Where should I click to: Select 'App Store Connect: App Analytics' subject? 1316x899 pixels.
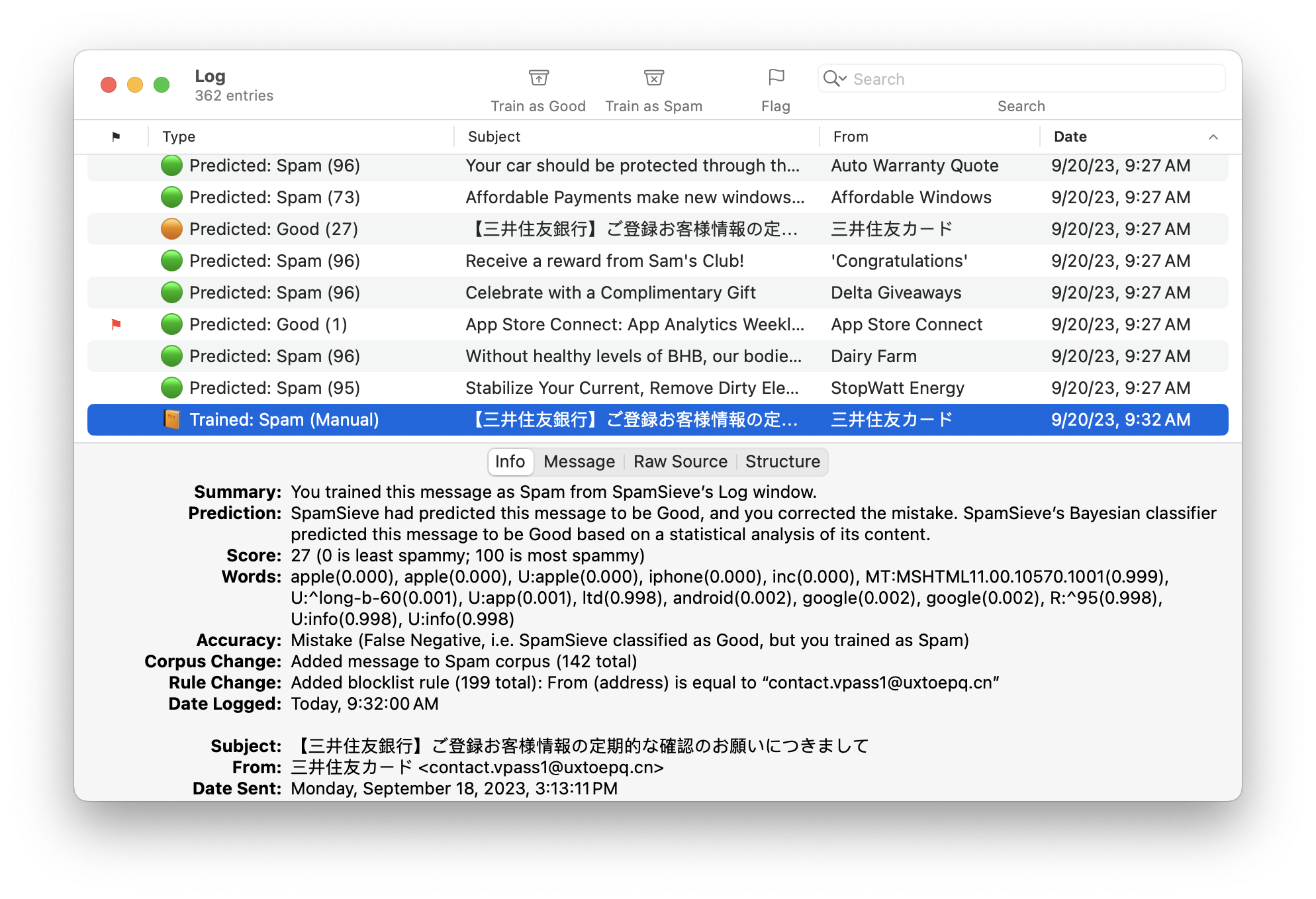(x=634, y=324)
